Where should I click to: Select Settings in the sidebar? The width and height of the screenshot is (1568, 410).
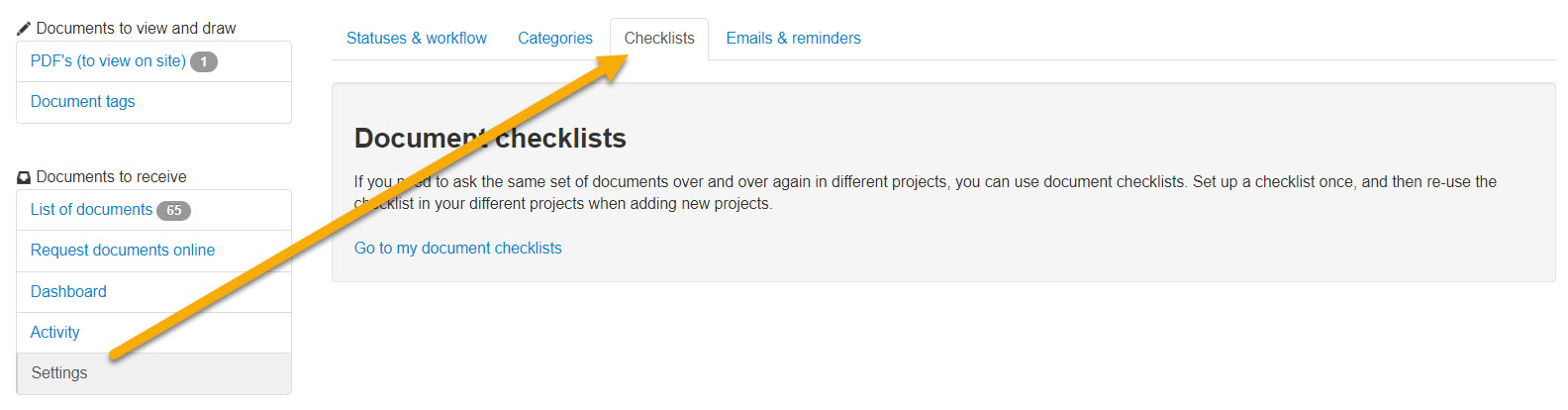pyautogui.click(x=59, y=373)
